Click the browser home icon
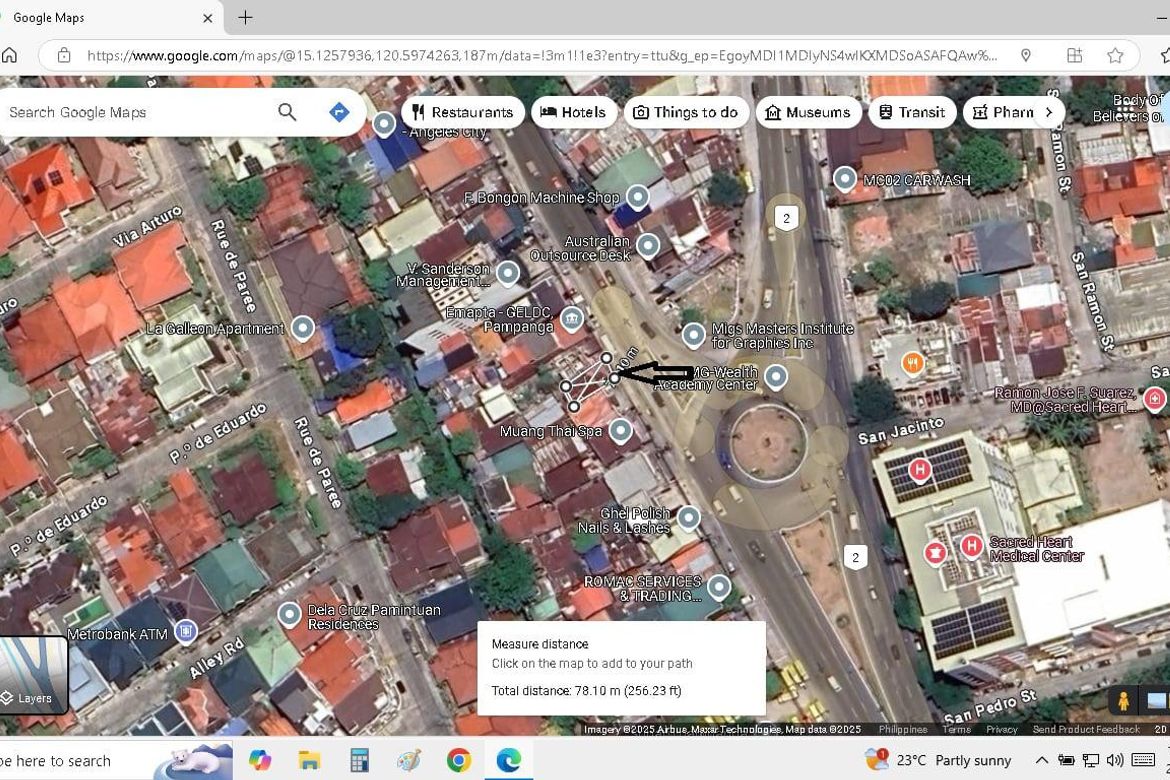The image size is (1170, 780). click(x=10, y=55)
